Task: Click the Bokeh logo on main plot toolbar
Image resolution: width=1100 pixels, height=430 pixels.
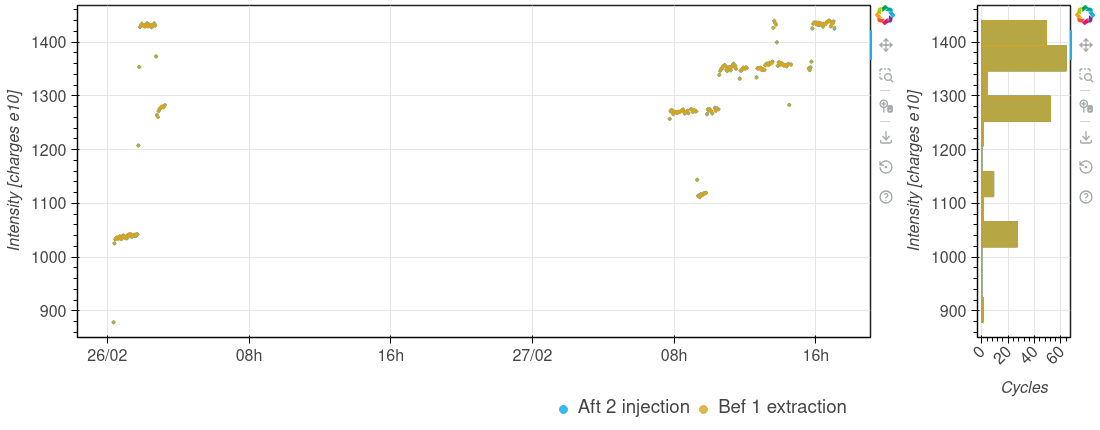Action: click(x=885, y=15)
